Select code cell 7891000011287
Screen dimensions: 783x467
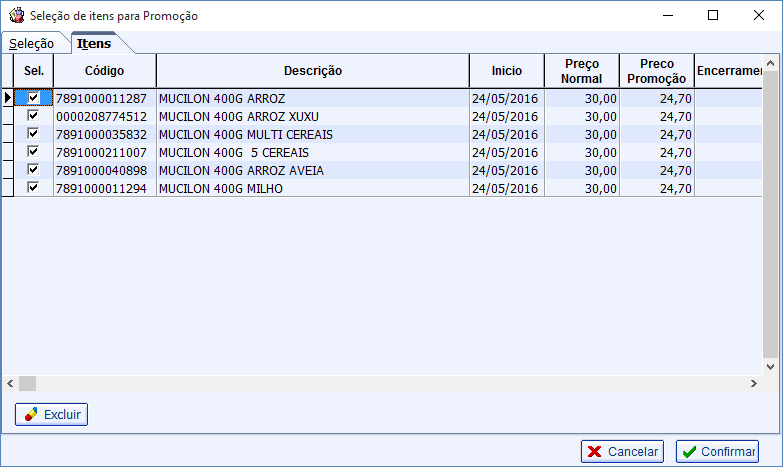pyautogui.click(x=104, y=98)
